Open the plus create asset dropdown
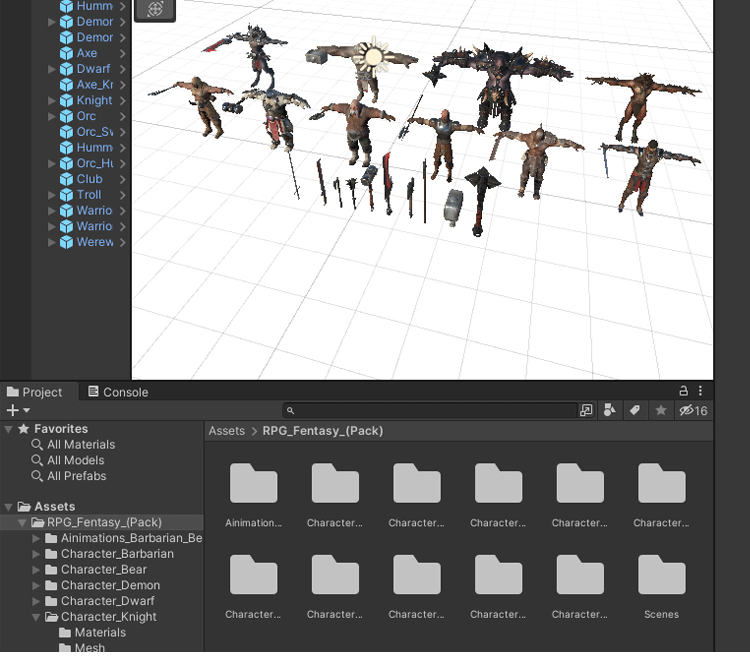 pyautogui.click(x=18, y=411)
